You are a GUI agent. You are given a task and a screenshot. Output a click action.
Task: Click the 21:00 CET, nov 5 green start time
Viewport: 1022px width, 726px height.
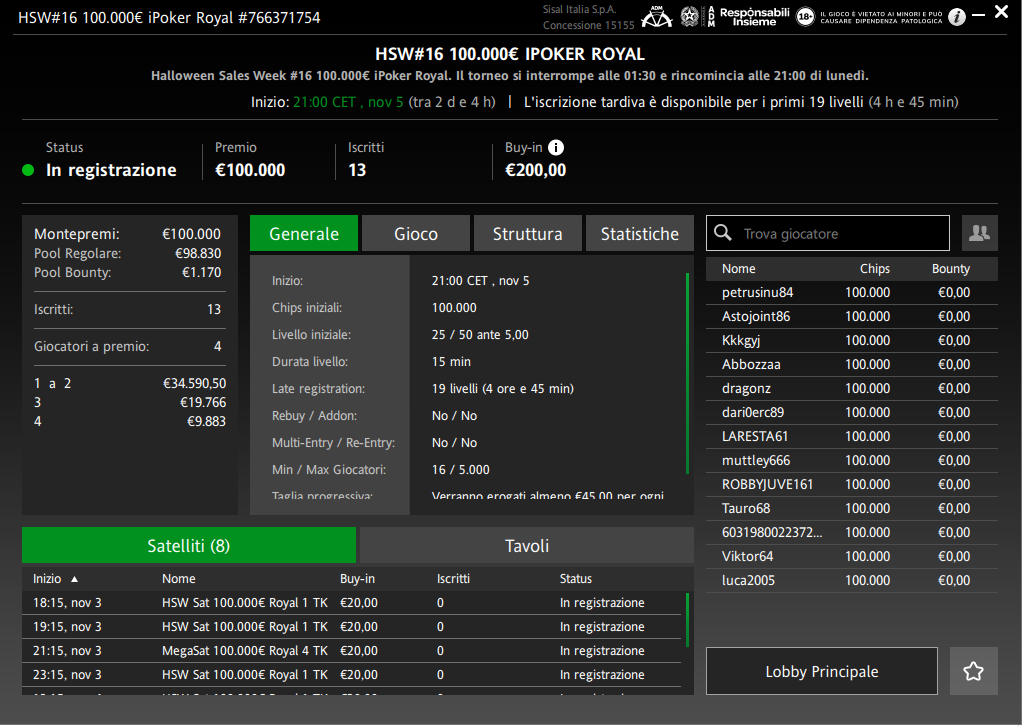(348, 102)
